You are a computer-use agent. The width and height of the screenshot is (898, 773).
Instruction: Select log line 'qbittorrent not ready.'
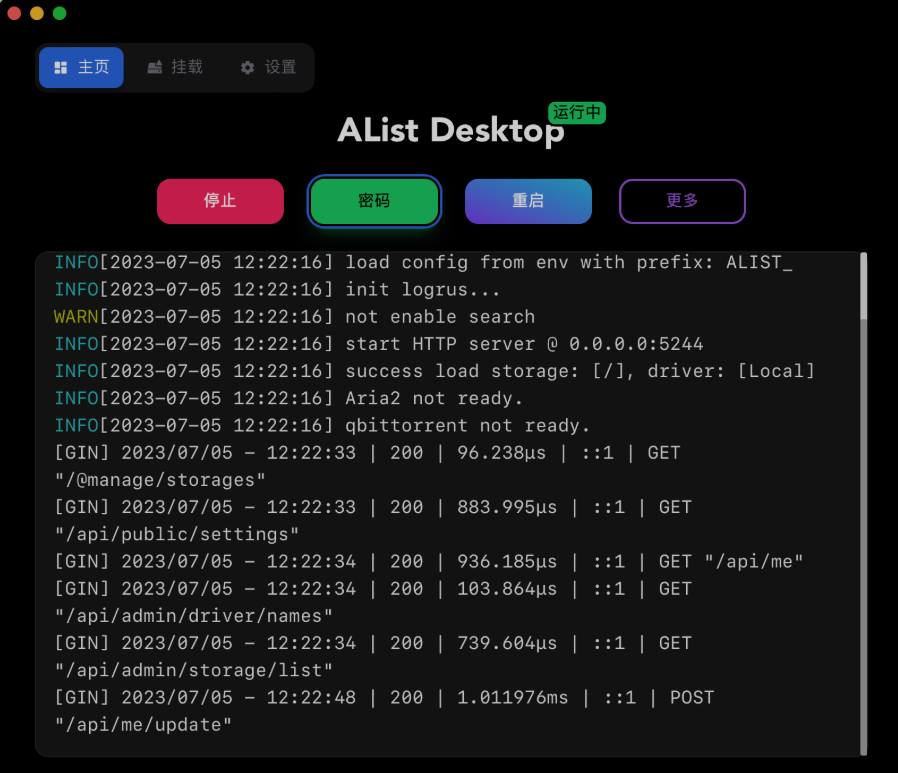tap(322, 425)
